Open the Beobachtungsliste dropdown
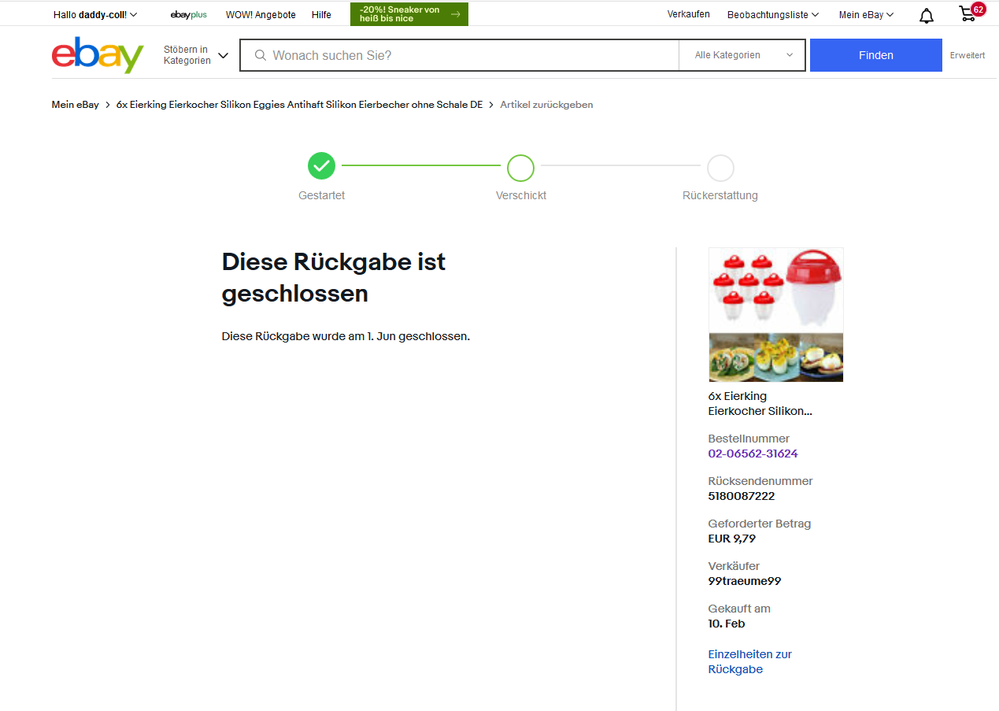This screenshot has width=999, height=711. (x=773, y=15)
